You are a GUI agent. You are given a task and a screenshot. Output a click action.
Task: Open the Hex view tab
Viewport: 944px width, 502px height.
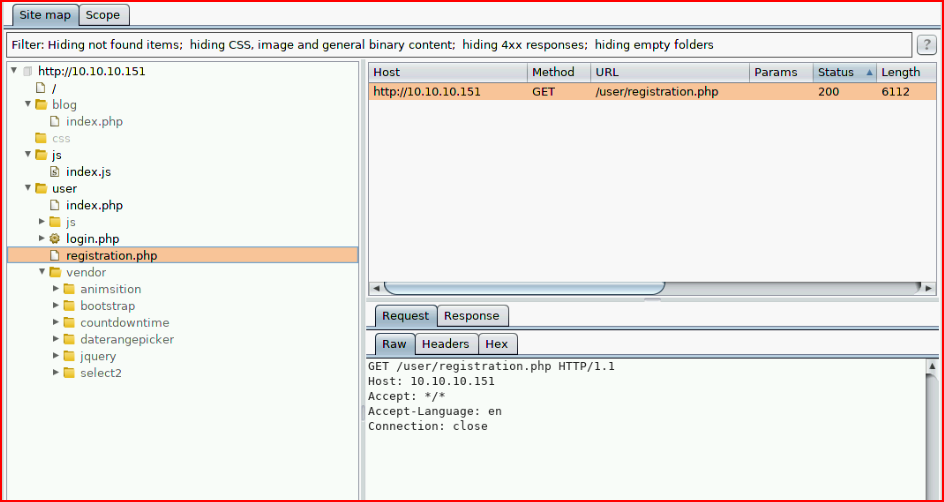pyautogui.click(x=497, y=344)
